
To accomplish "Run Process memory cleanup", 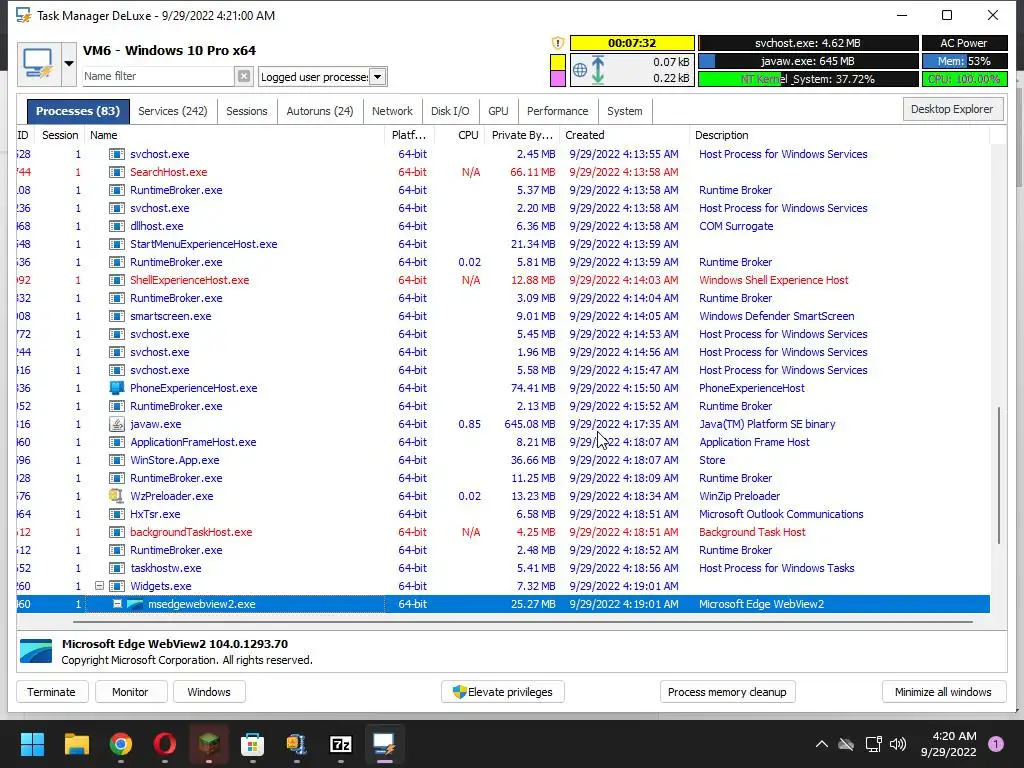I will (x=727, y=692).
